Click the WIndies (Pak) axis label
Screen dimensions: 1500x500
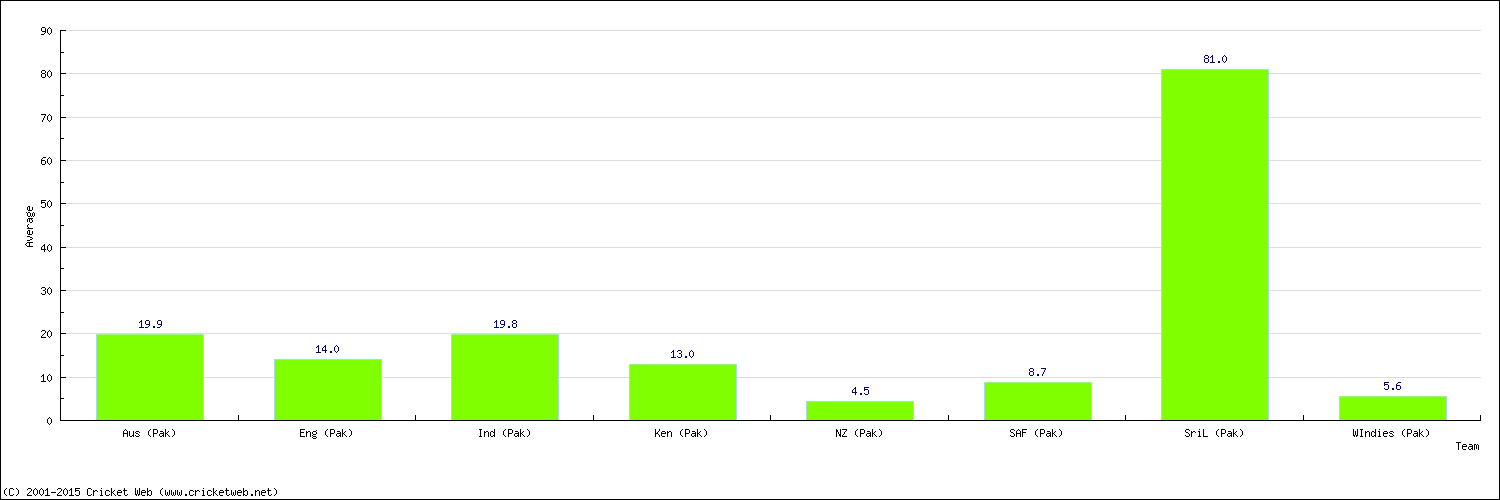click(1393, 433)
